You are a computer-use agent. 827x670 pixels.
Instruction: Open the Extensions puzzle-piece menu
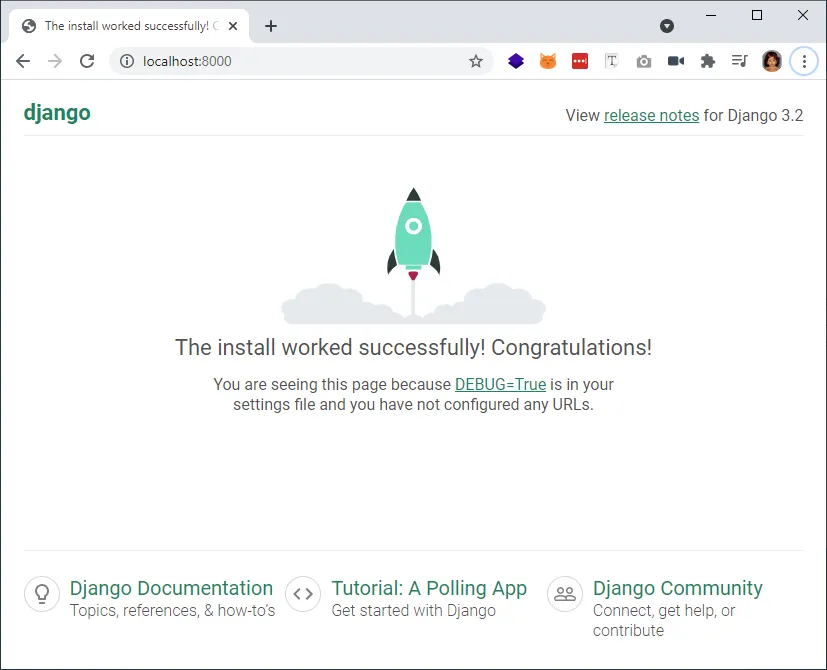coord(708,61)
